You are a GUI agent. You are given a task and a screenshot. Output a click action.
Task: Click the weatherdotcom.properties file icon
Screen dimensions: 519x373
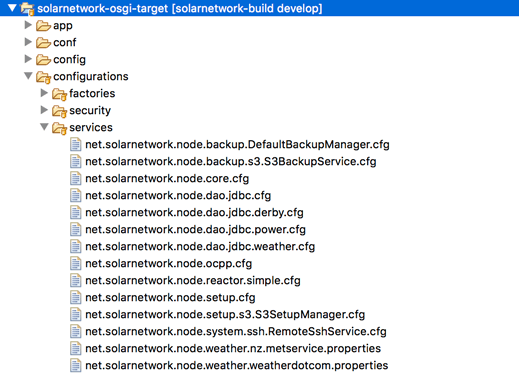pos(76,366)
